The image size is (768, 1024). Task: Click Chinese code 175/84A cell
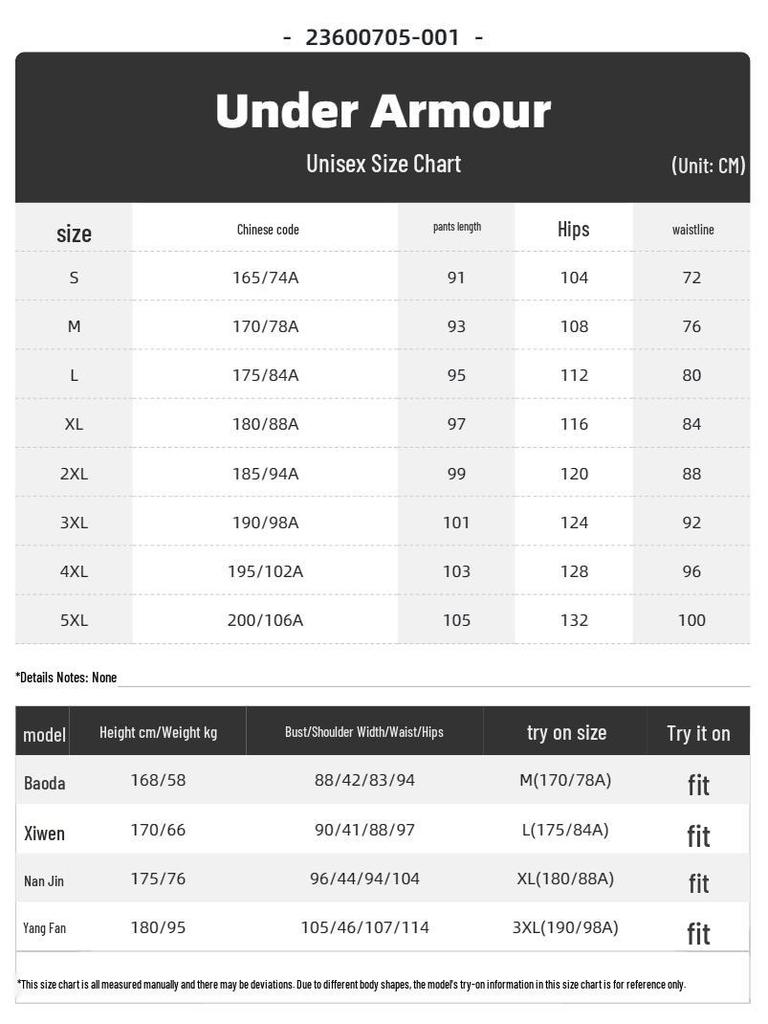[265, 376]
